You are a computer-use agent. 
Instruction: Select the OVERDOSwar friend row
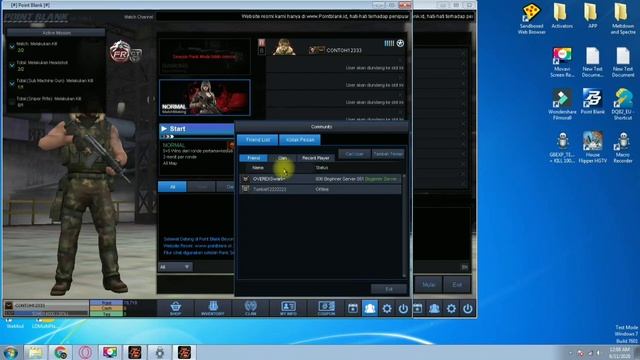[320, 179]
